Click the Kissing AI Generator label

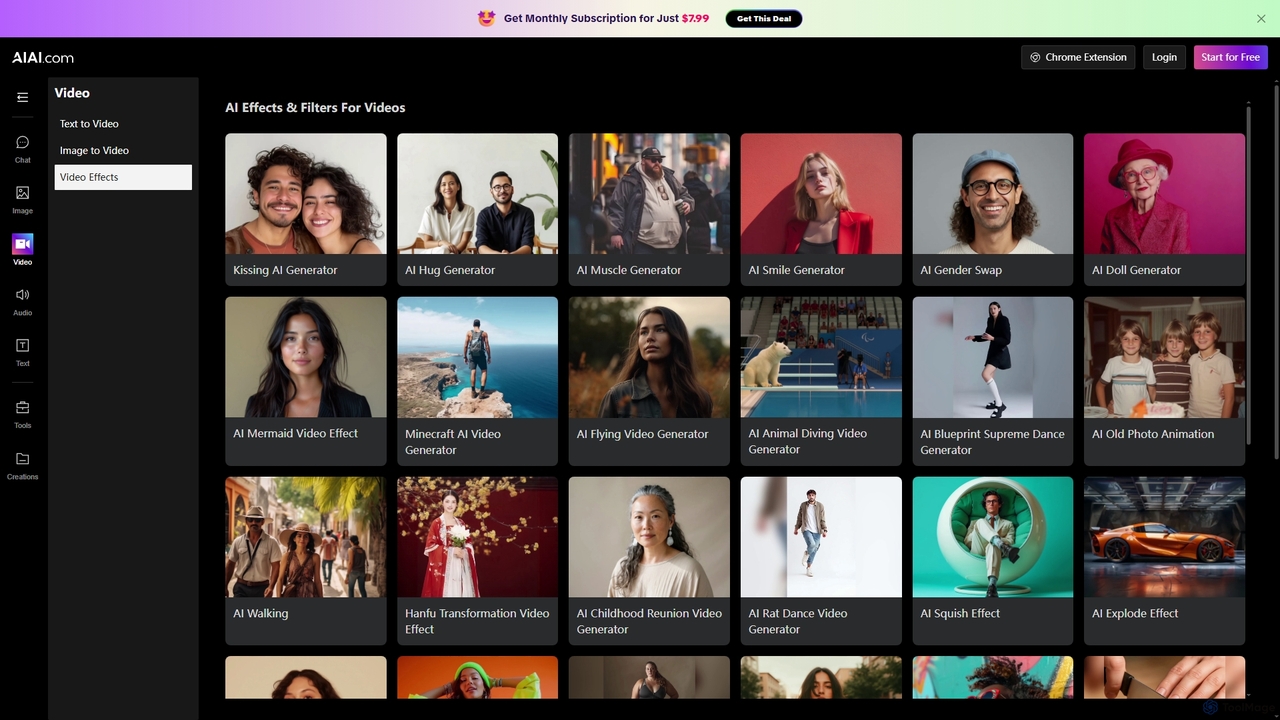[285, 270]
